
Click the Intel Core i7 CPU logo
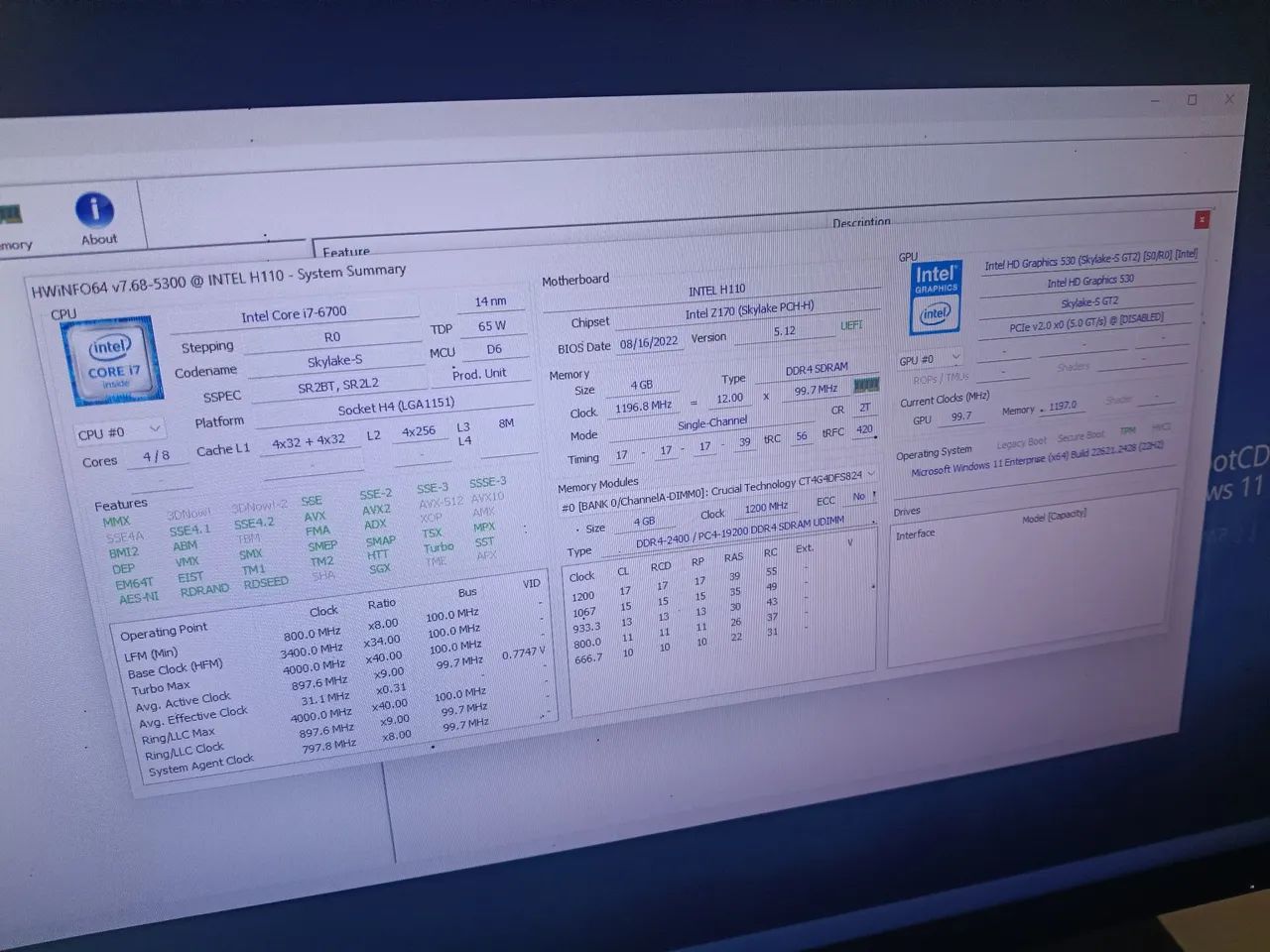coord(112,363)
